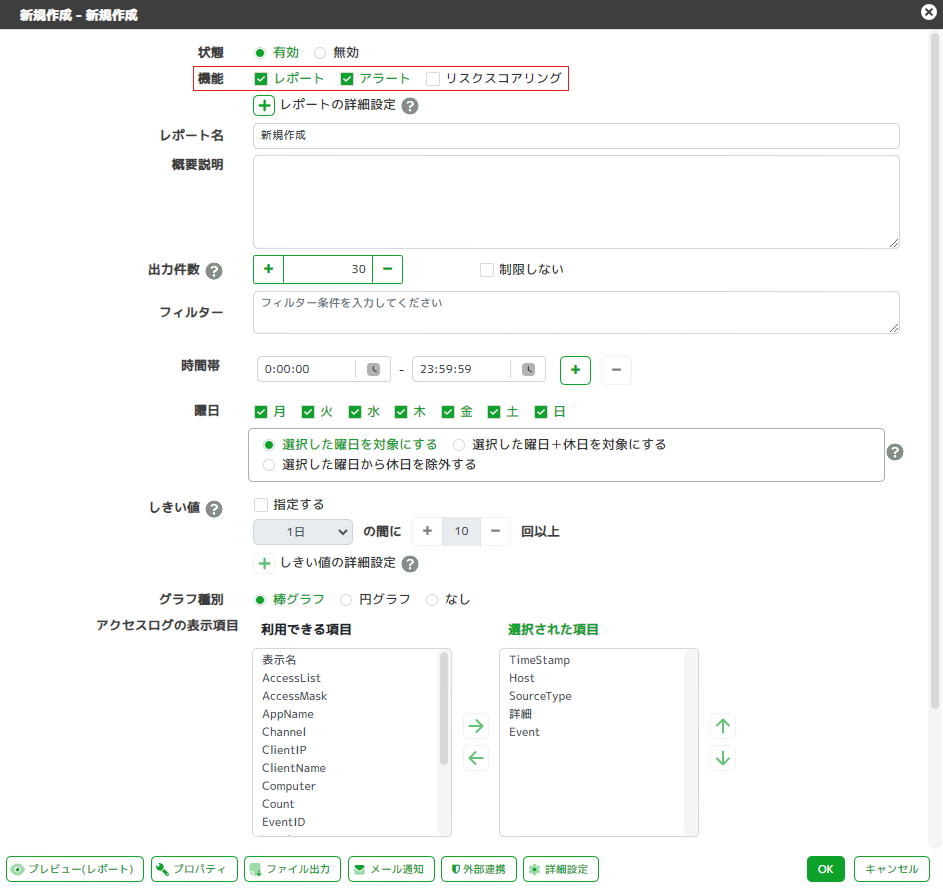
Task: Choose なし graph type
Action: pos(432,600)
